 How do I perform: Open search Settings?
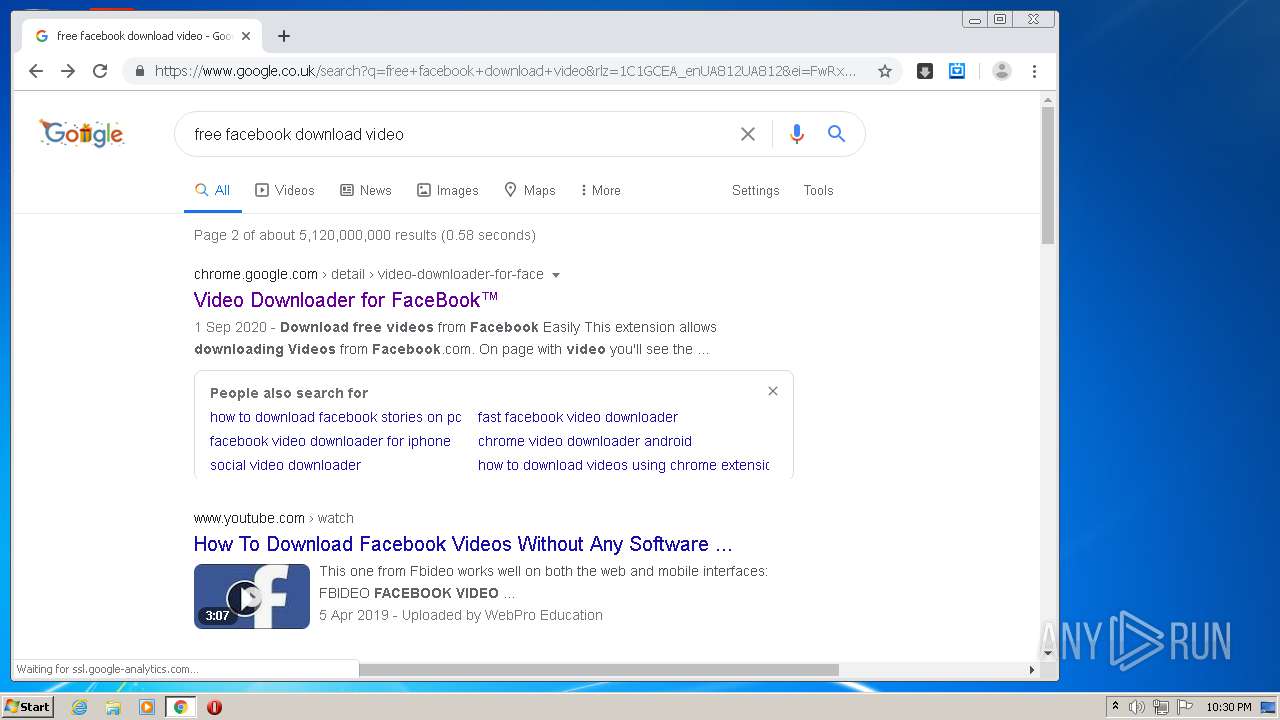[x=755, y=190]
